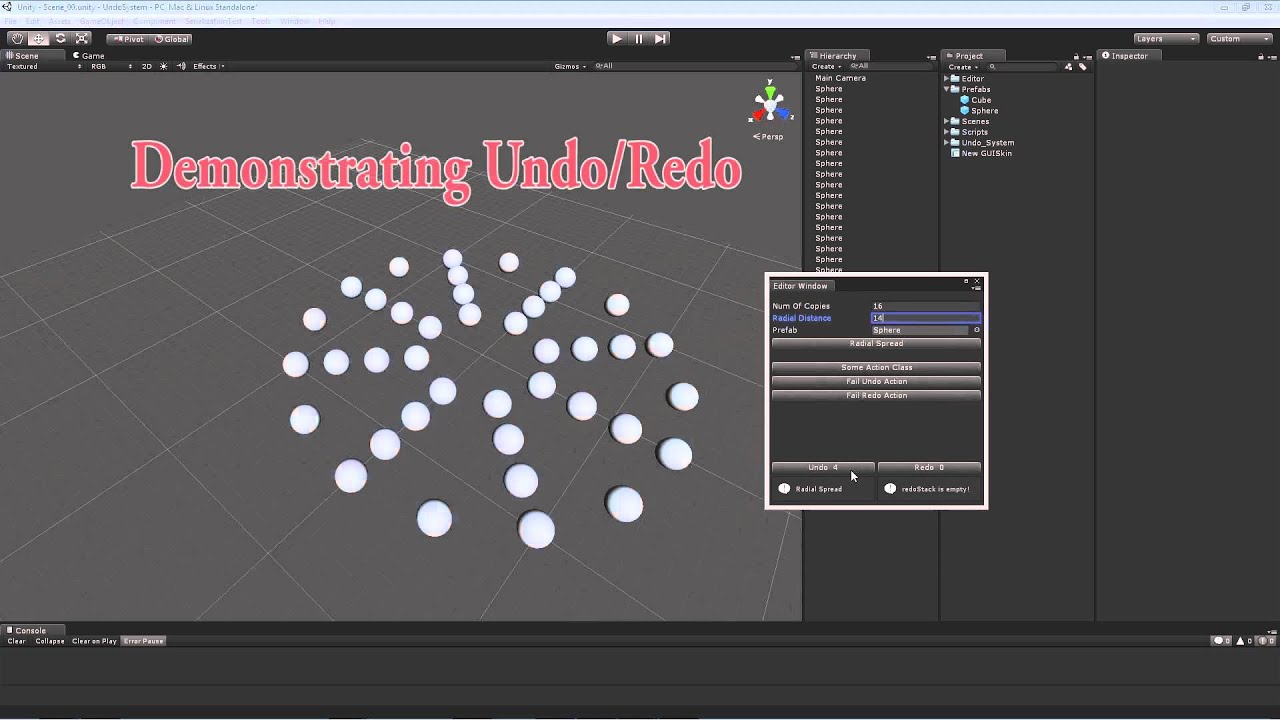Select the Rotate tool
This screenshot has width=1280, height=720.
click(x=60, y=39)
